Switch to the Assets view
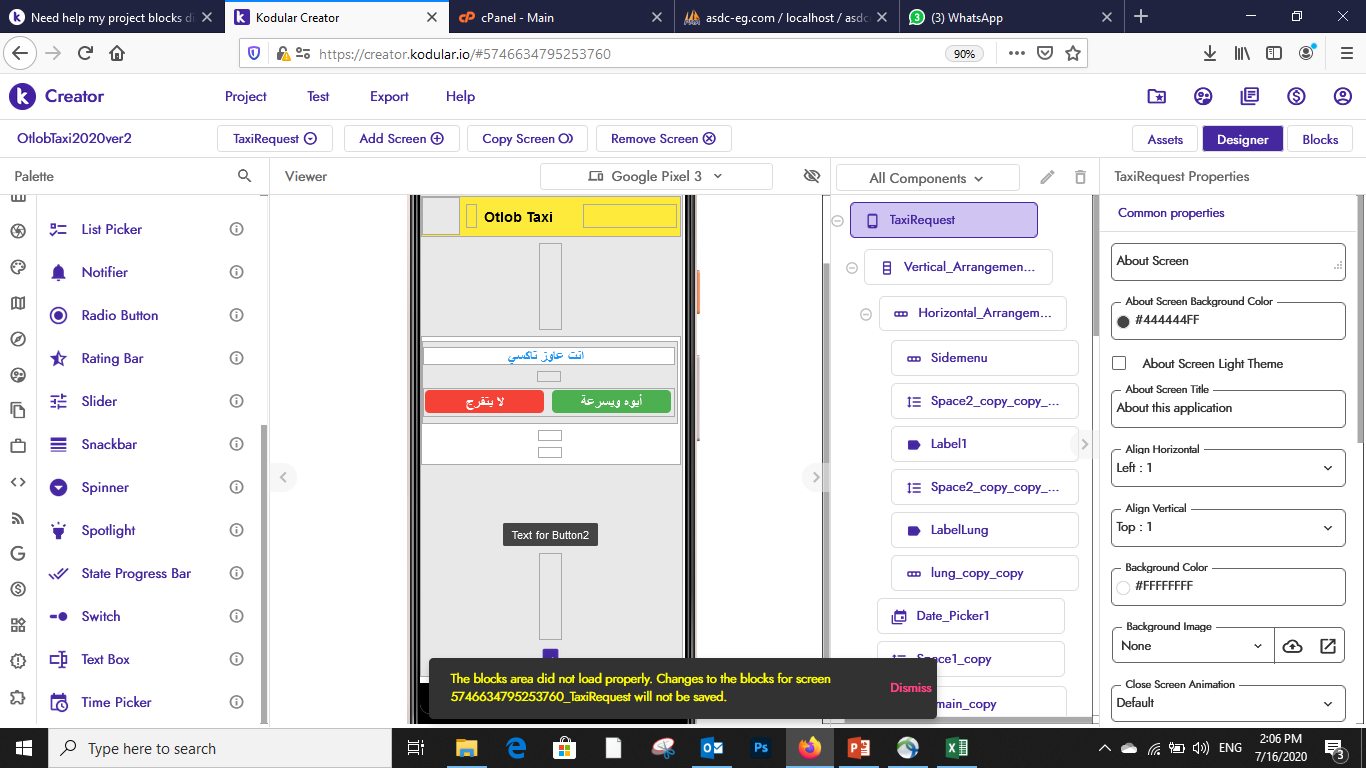The height and width of the screenshot is (768, 1366). 1165,139
